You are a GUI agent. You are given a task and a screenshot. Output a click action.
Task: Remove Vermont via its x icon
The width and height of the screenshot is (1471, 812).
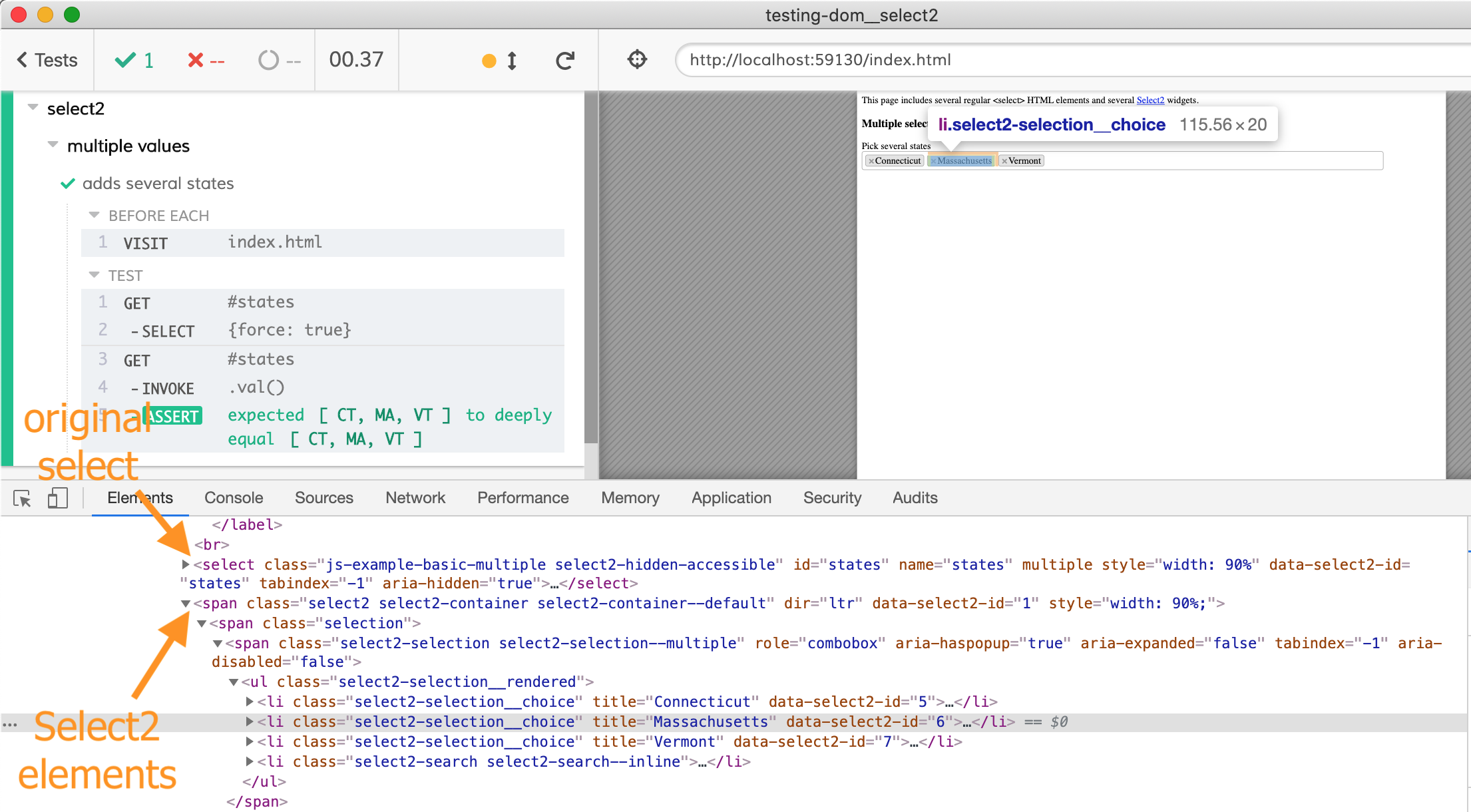(1004, 161)
